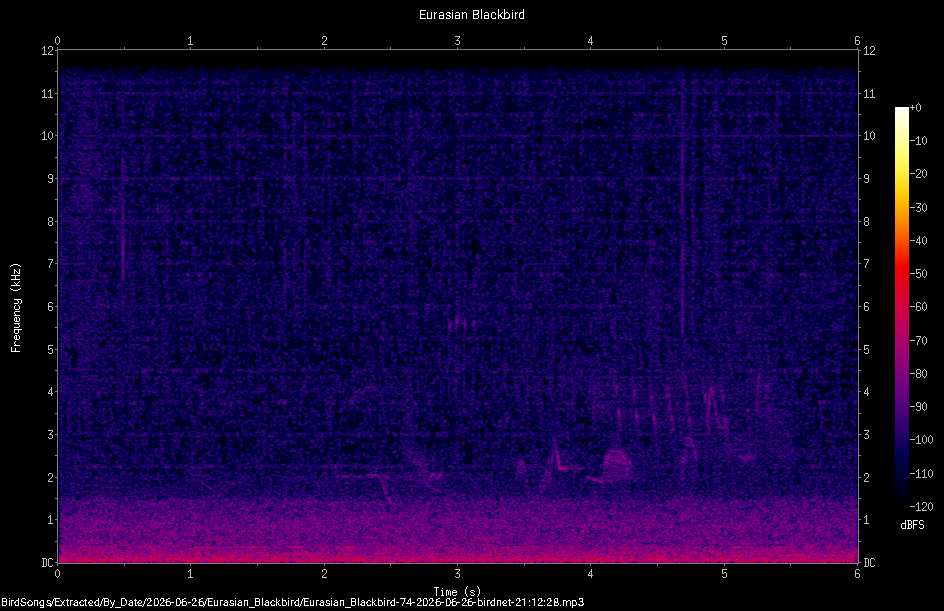Click the -30 value on the color scale
The image size is (944, 611).
(919, 208)
